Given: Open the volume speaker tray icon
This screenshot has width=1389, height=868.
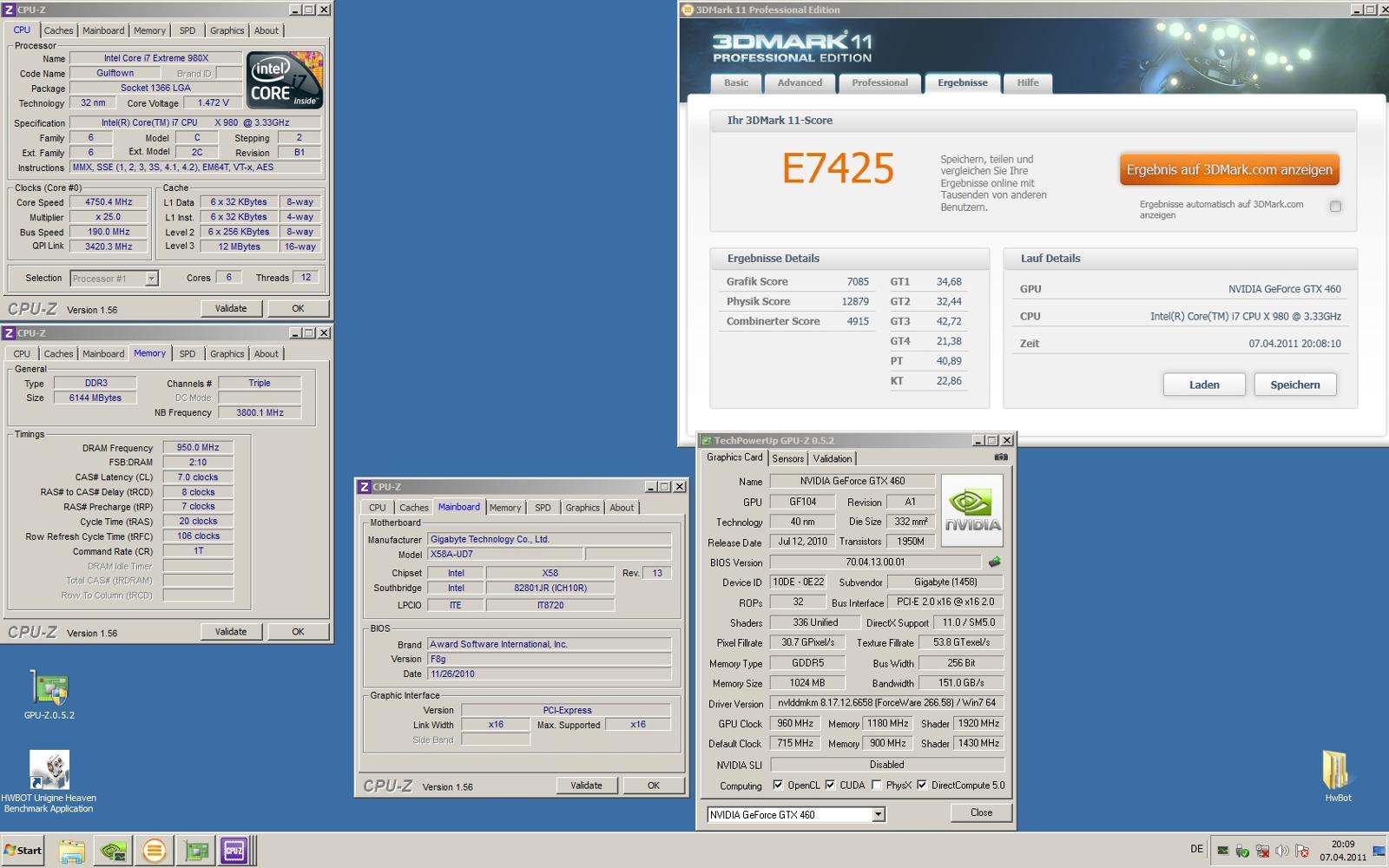Looking at the screenshot, I should click(x=1282, y=851).
